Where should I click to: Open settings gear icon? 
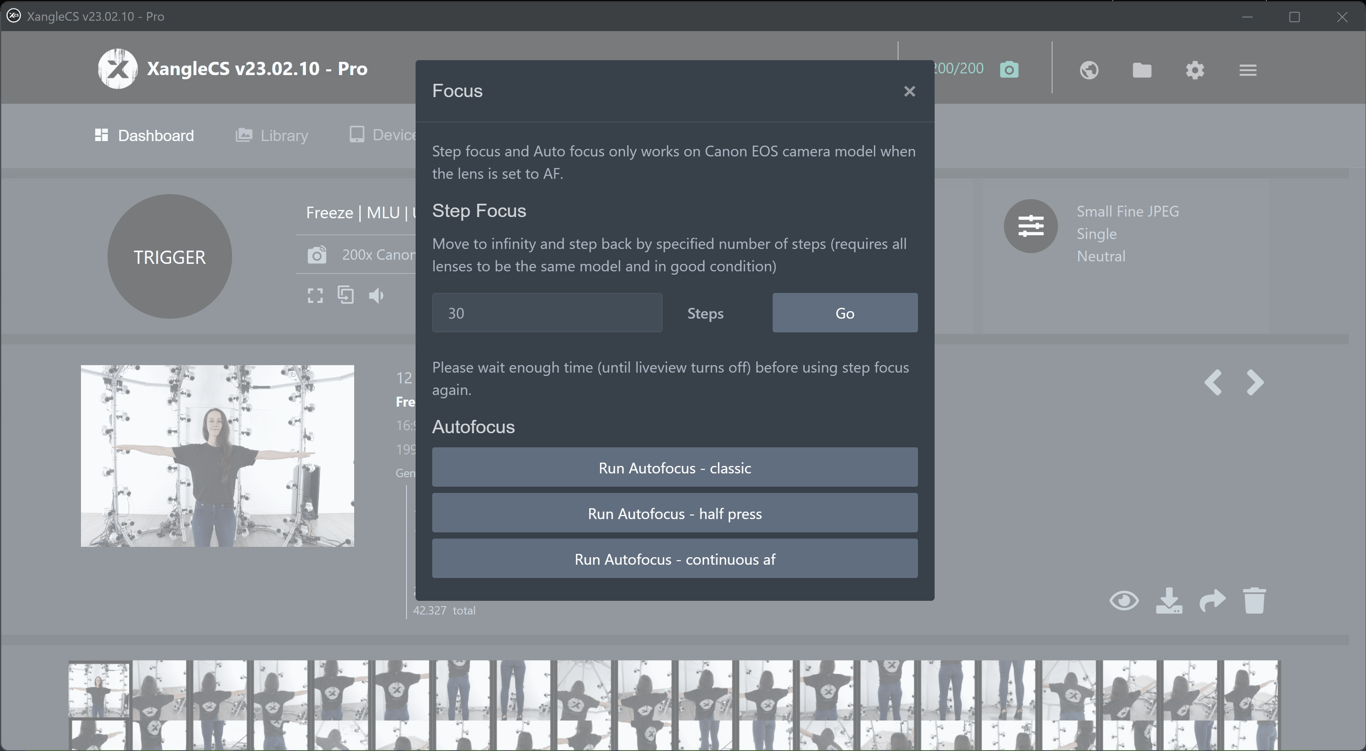click(x=1195, y=70)
